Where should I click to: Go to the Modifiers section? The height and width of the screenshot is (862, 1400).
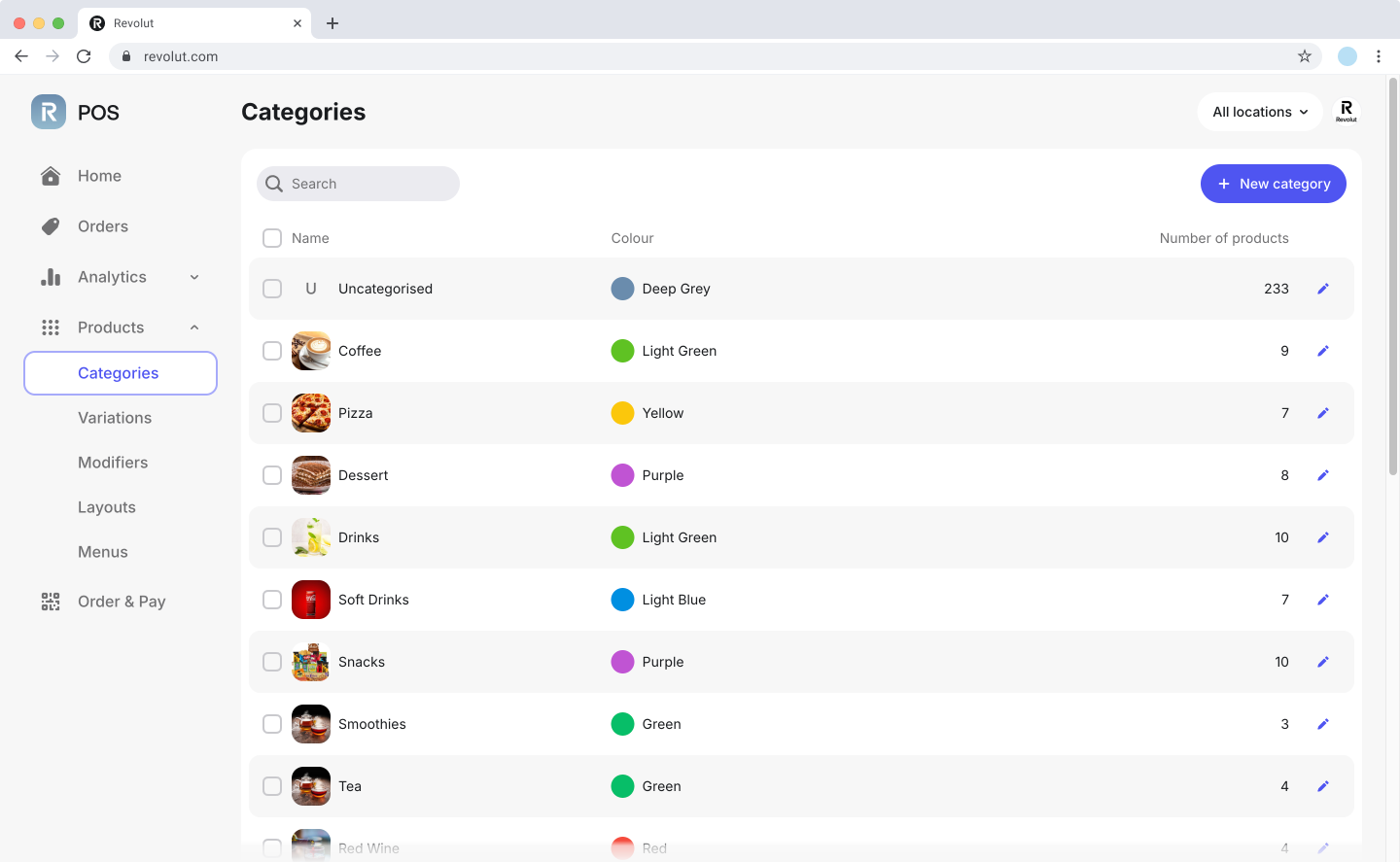[113, 463]
